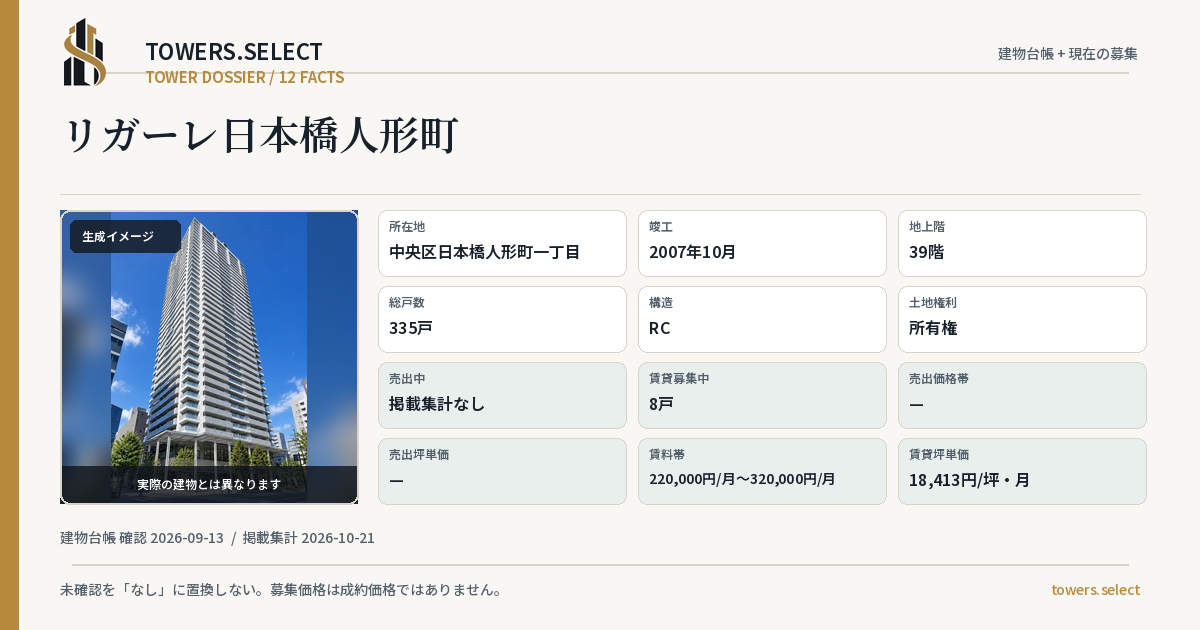Image resolution: width=1200 pixels, height=630 pixels.
Task: Open the towers.select footer link
Action: 1095,590
